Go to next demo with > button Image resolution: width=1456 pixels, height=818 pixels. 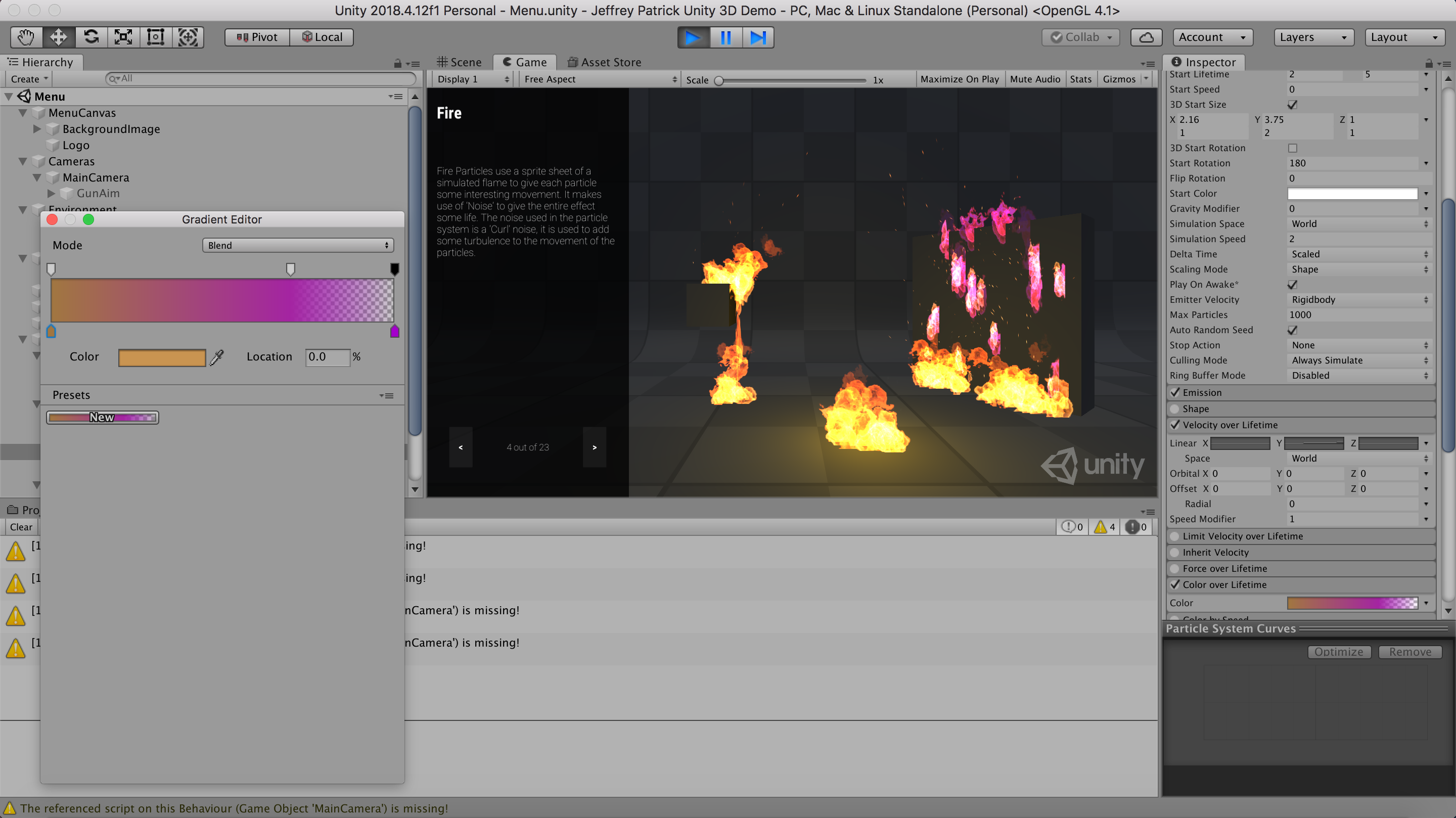pyautogui.click(x=595, y=447)
